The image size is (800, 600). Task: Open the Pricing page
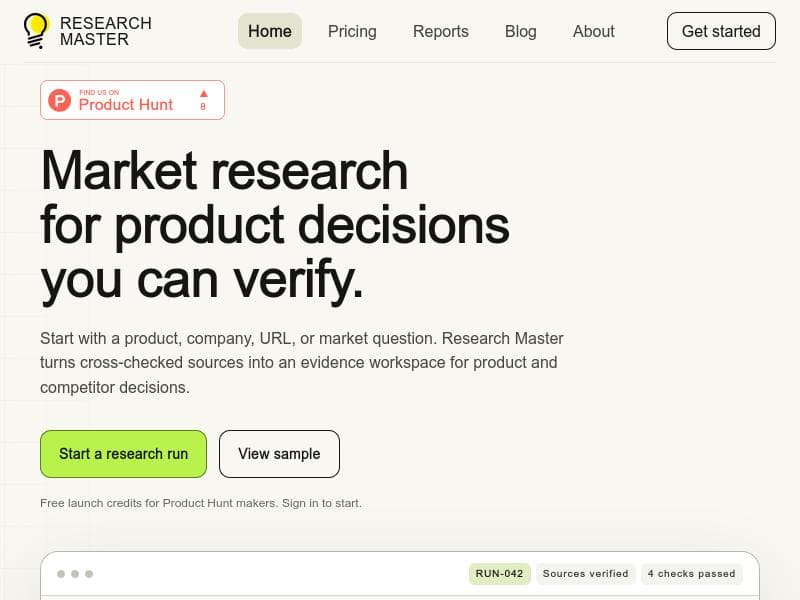pyautogui.click(x=352, y=31)
